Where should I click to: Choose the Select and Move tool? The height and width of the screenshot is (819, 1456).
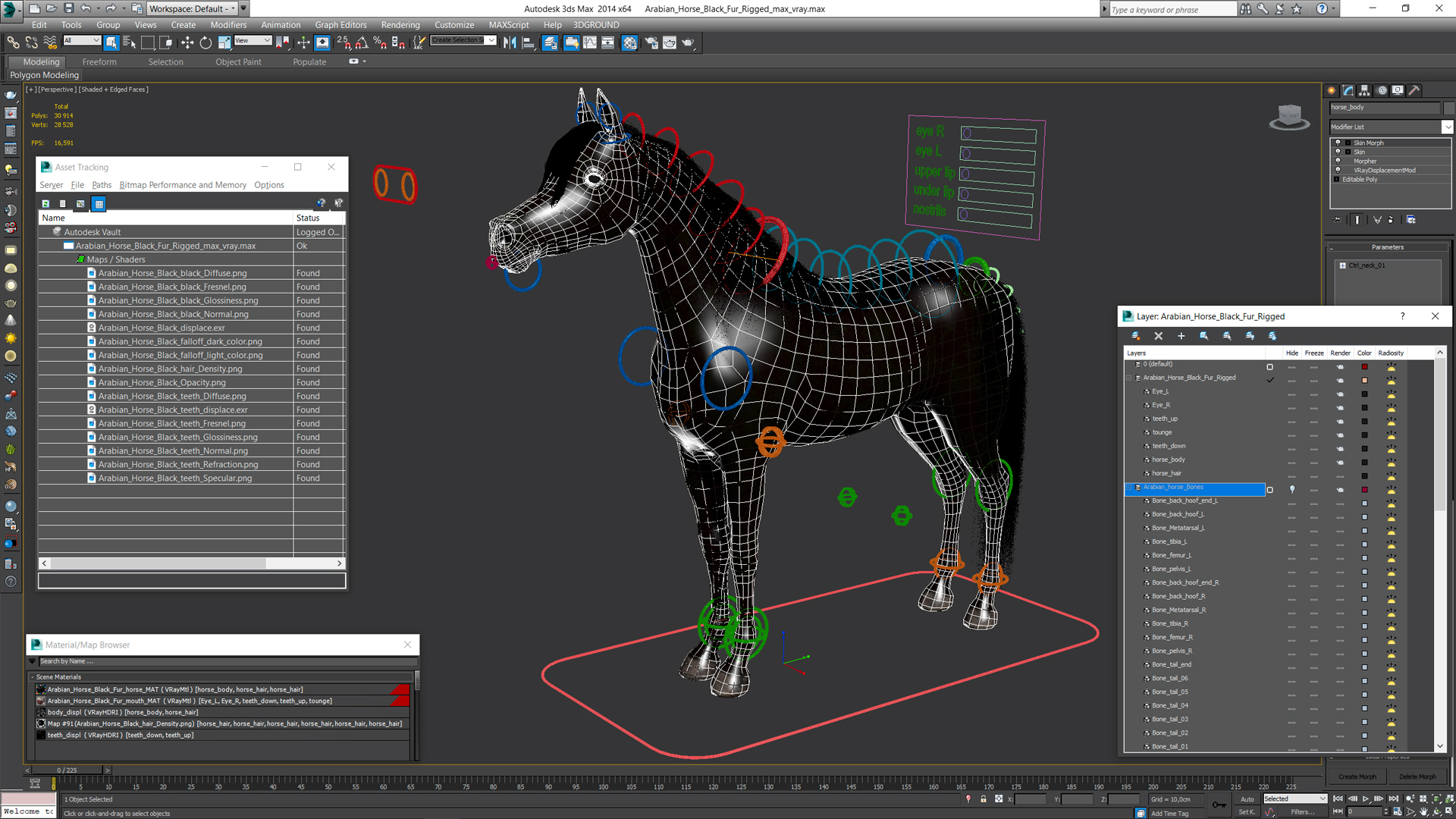coord(187,42)
